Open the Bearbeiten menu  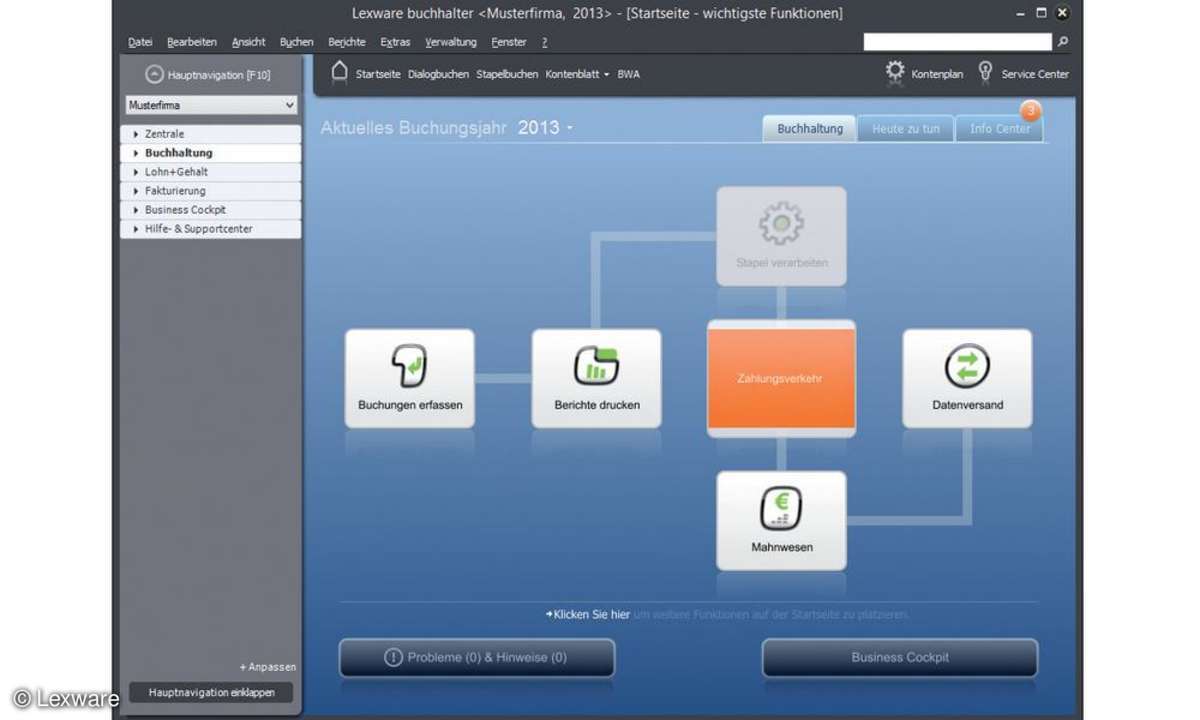(x=192, y=42)
